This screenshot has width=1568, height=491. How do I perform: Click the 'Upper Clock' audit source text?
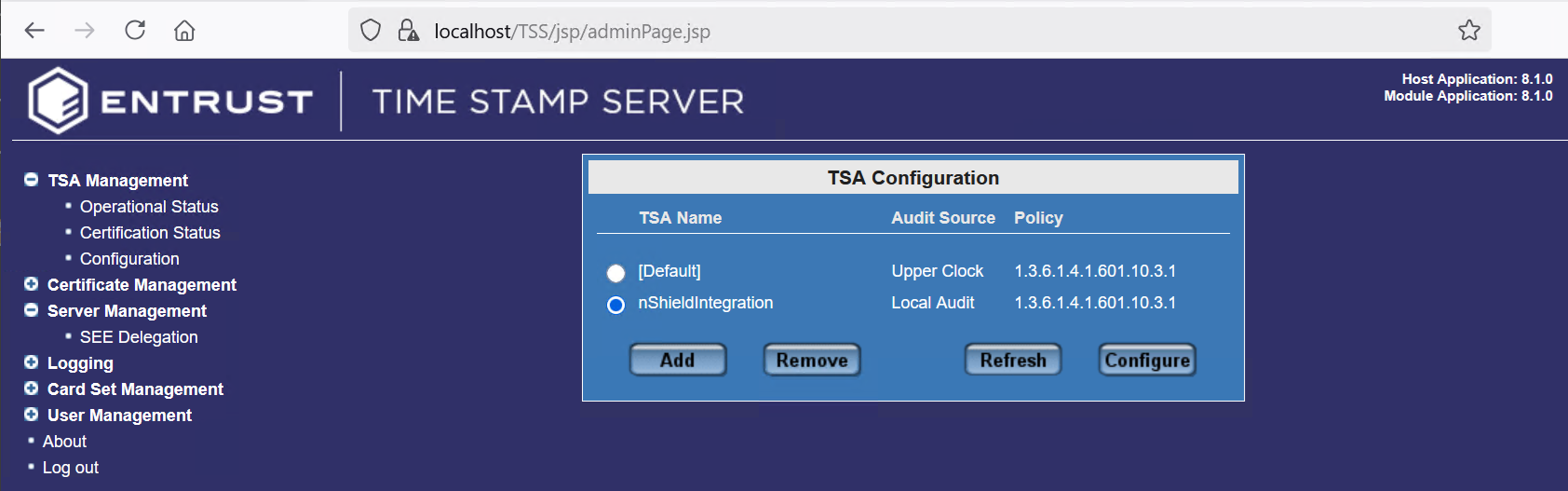point(937,271)
